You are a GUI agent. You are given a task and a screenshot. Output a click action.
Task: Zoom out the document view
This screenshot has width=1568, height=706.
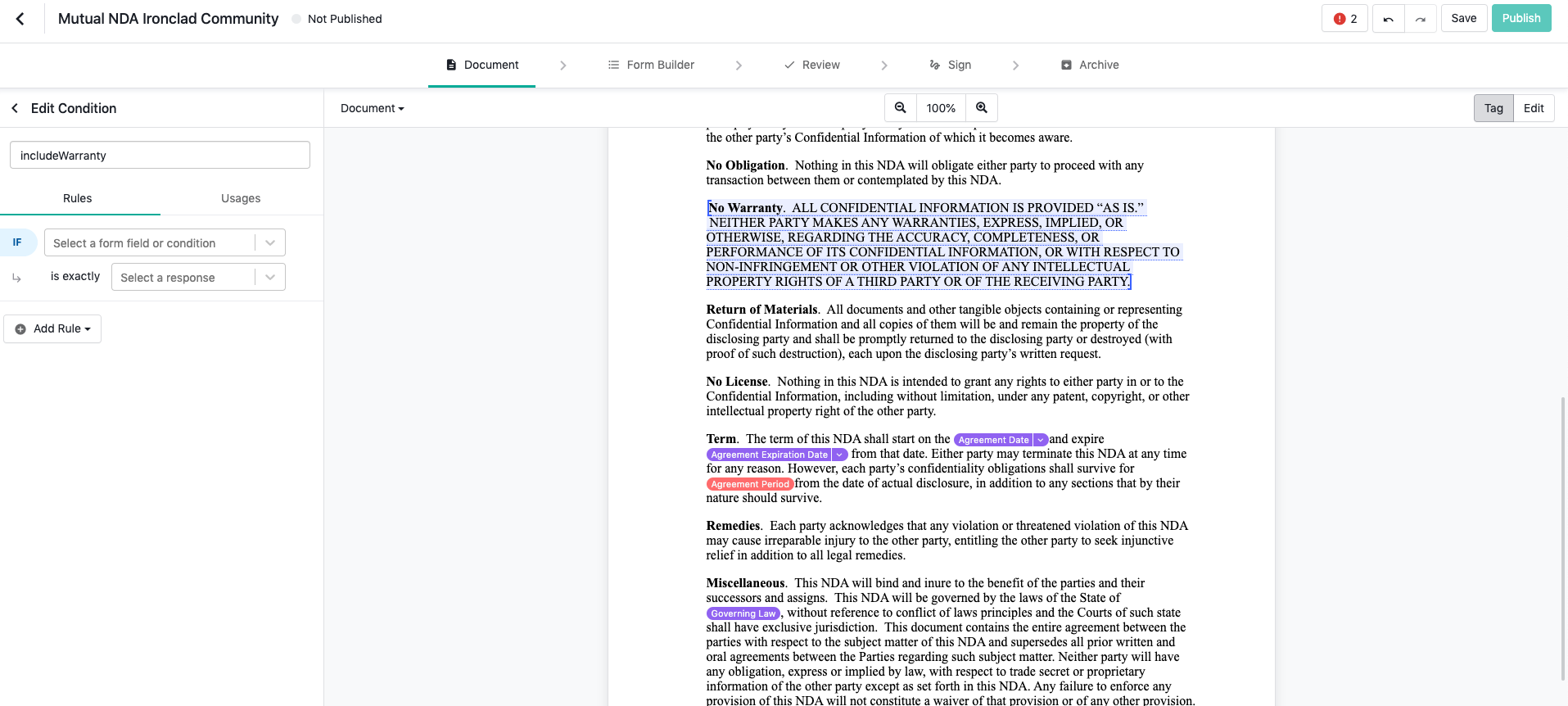(x=901, y=108)
